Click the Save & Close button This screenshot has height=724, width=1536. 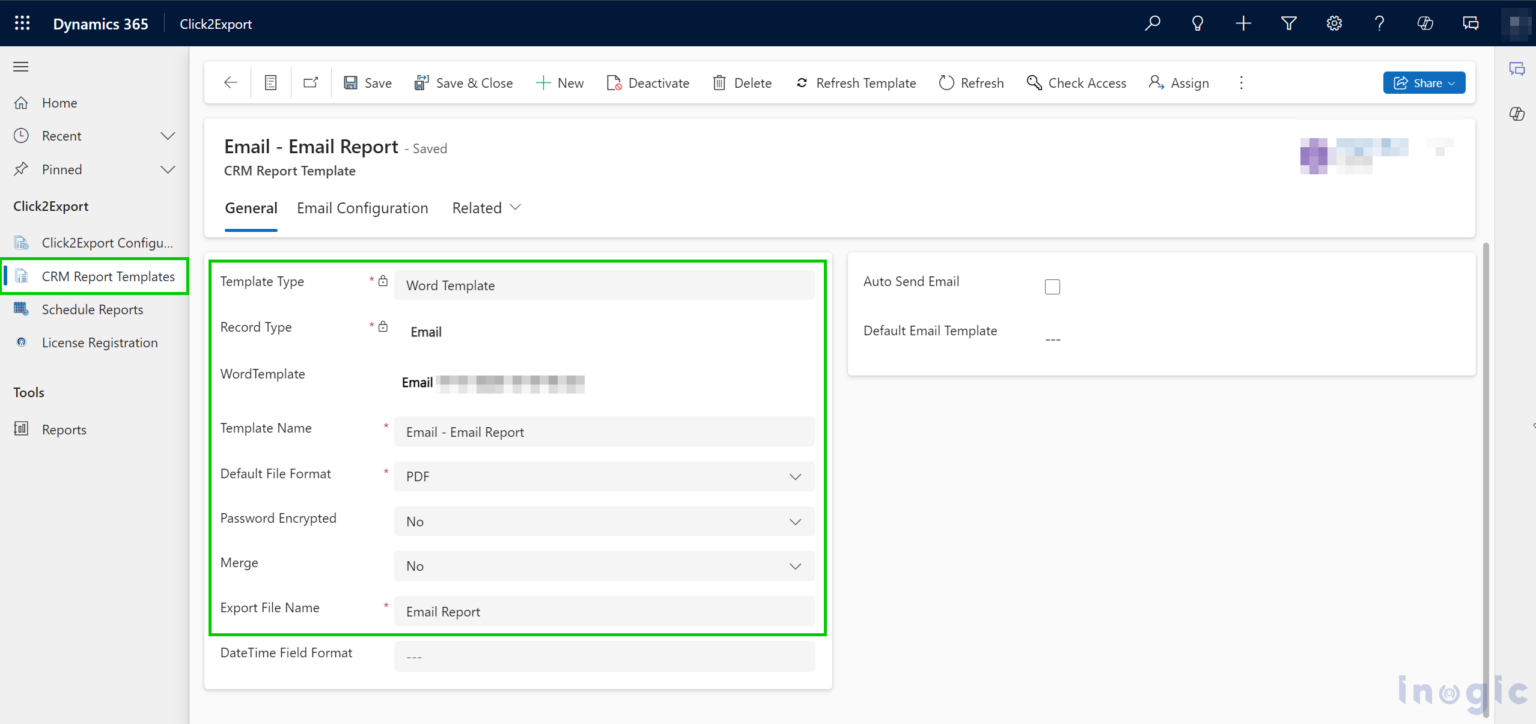point(463,83)
